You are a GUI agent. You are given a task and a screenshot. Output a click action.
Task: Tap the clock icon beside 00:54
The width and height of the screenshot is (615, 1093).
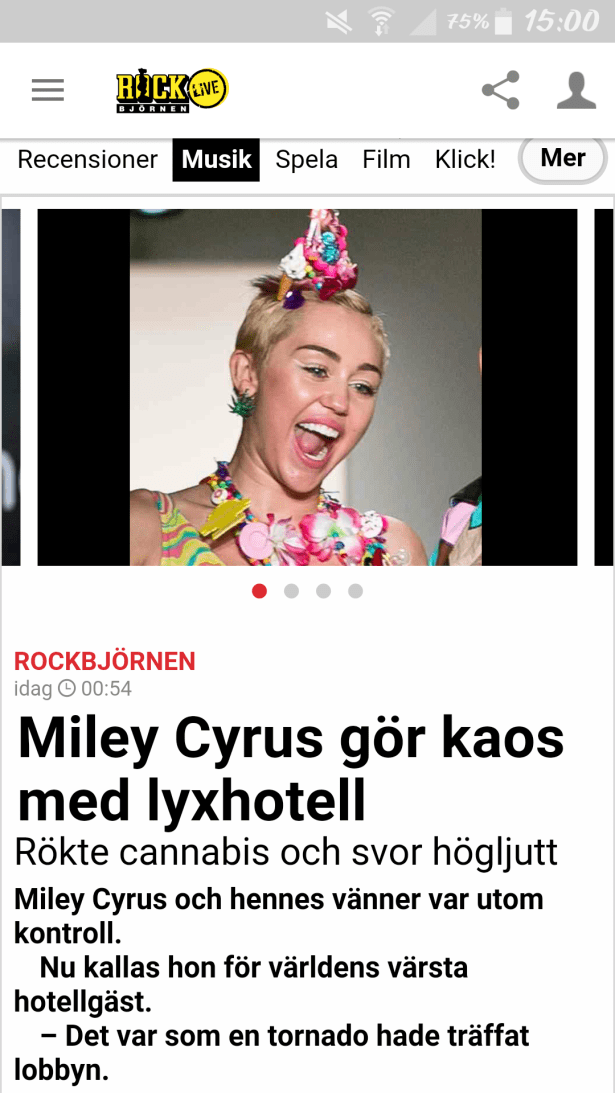[x=66, y=689]
